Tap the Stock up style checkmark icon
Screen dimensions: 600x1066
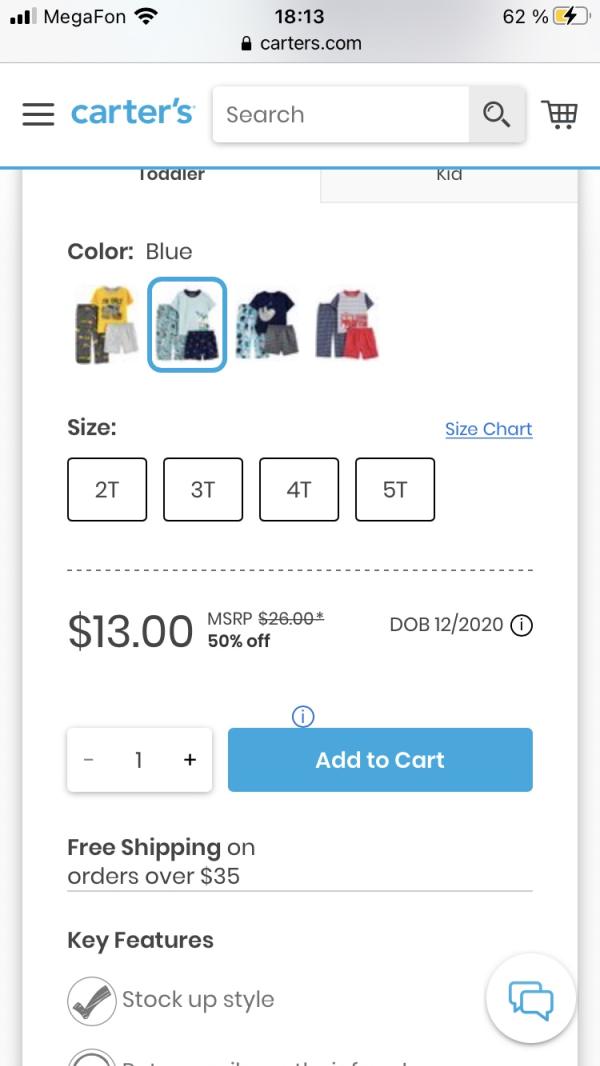click(91, 1000)
